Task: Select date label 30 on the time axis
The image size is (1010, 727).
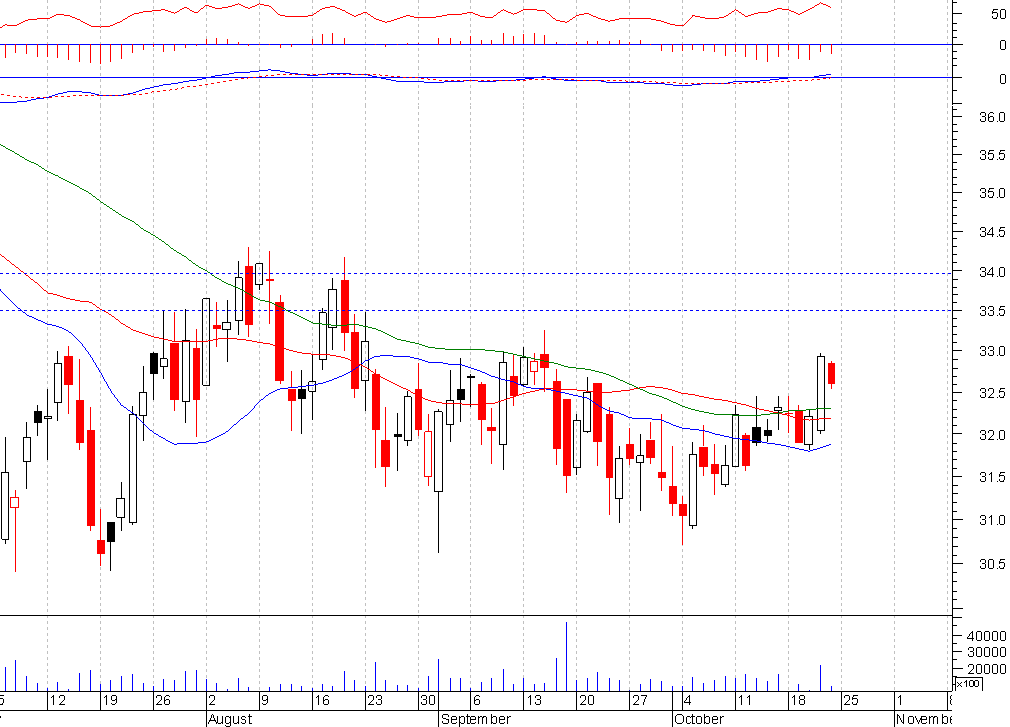Action: 428,701
